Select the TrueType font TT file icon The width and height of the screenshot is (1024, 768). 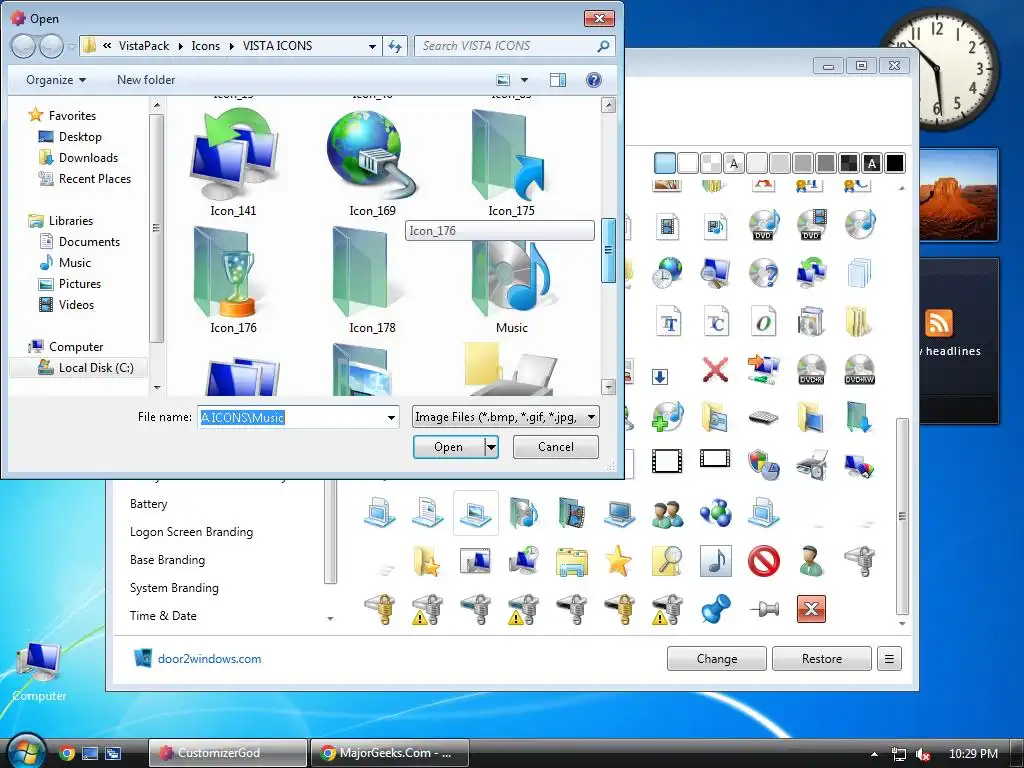(x=668, y=321)
